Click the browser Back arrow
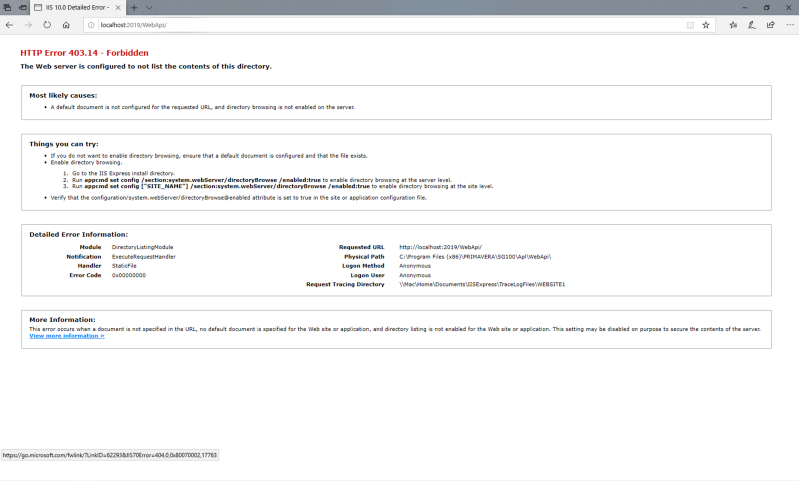Screen dimensions: 799x481 9,25
